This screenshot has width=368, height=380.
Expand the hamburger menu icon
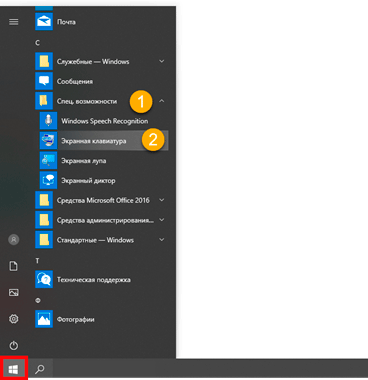click(14, 22)
